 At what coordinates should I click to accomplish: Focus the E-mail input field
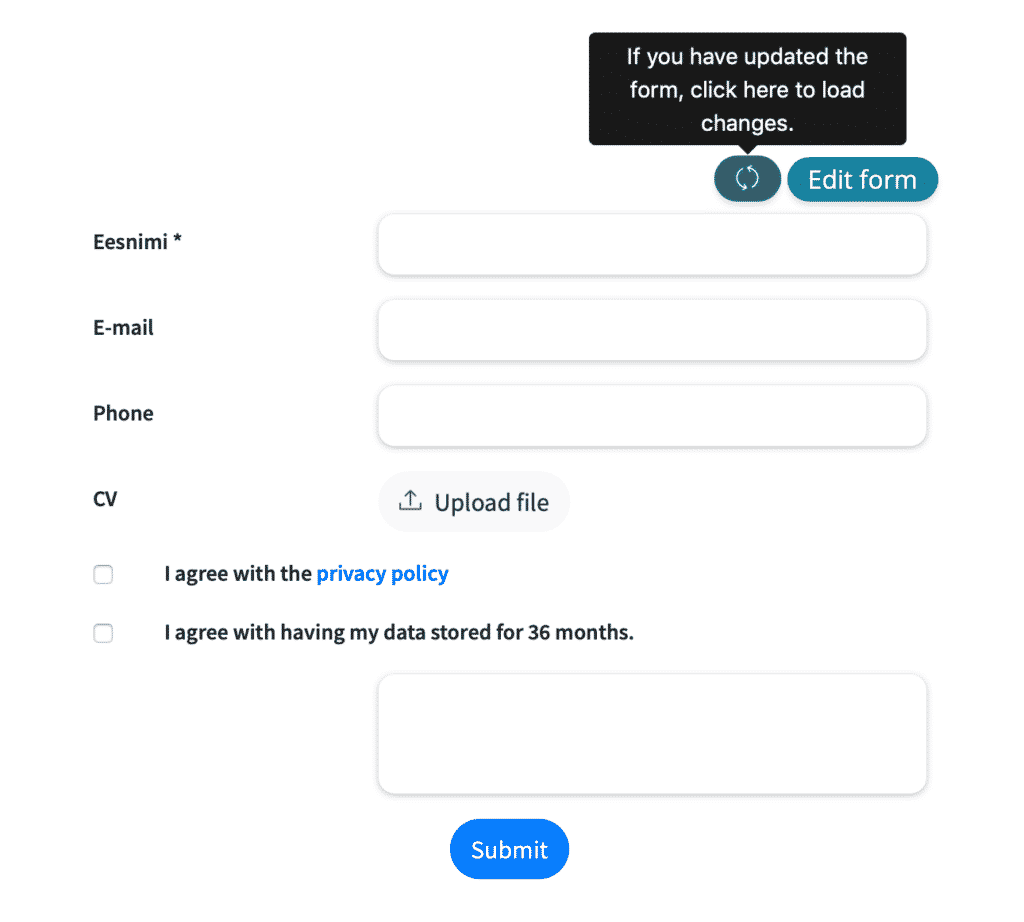pos(652,330)
